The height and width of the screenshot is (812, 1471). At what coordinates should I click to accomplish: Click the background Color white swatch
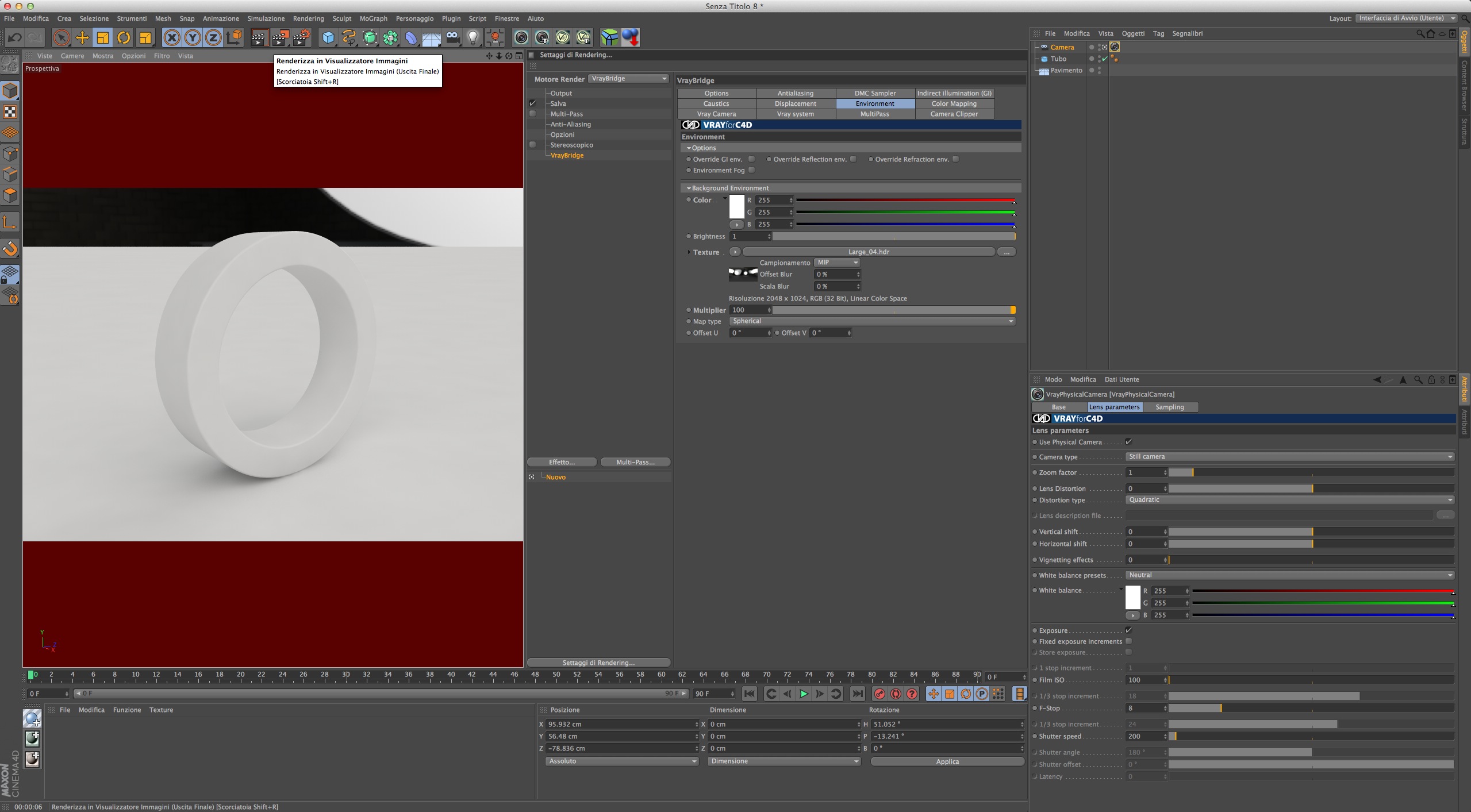pyautogui.click(x=736, y=206)
